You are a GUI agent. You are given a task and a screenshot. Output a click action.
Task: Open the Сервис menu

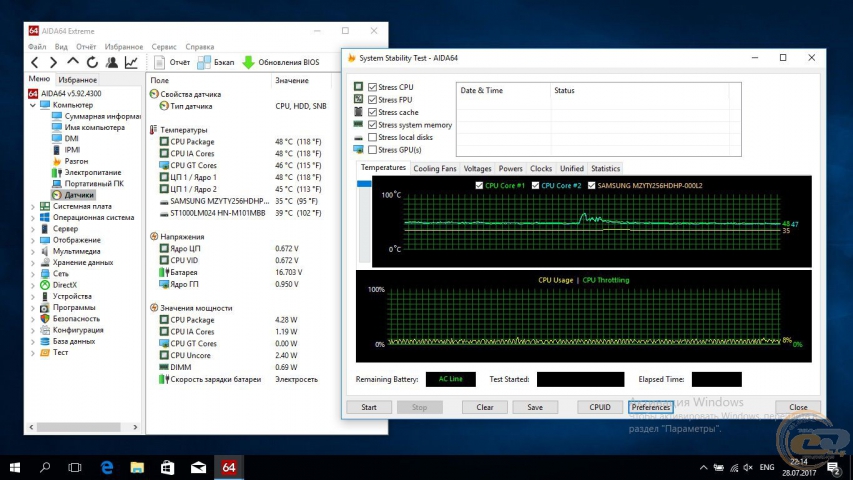click(x=164, y=47)
